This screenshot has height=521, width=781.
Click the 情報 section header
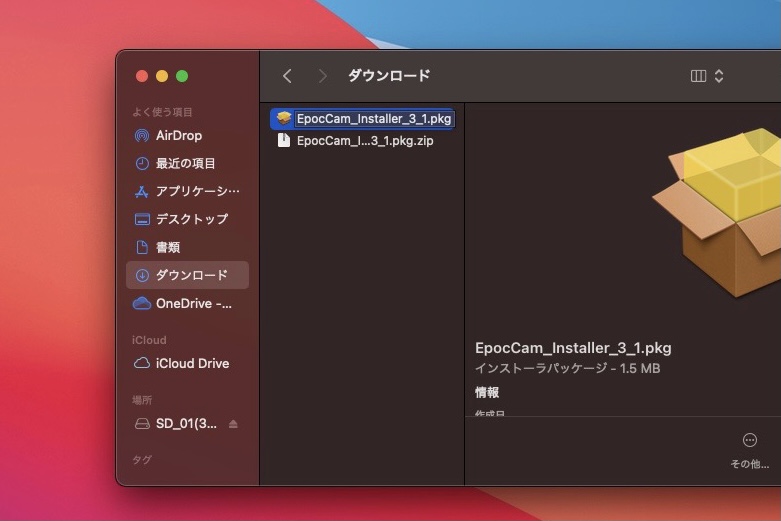coord(487,392)
